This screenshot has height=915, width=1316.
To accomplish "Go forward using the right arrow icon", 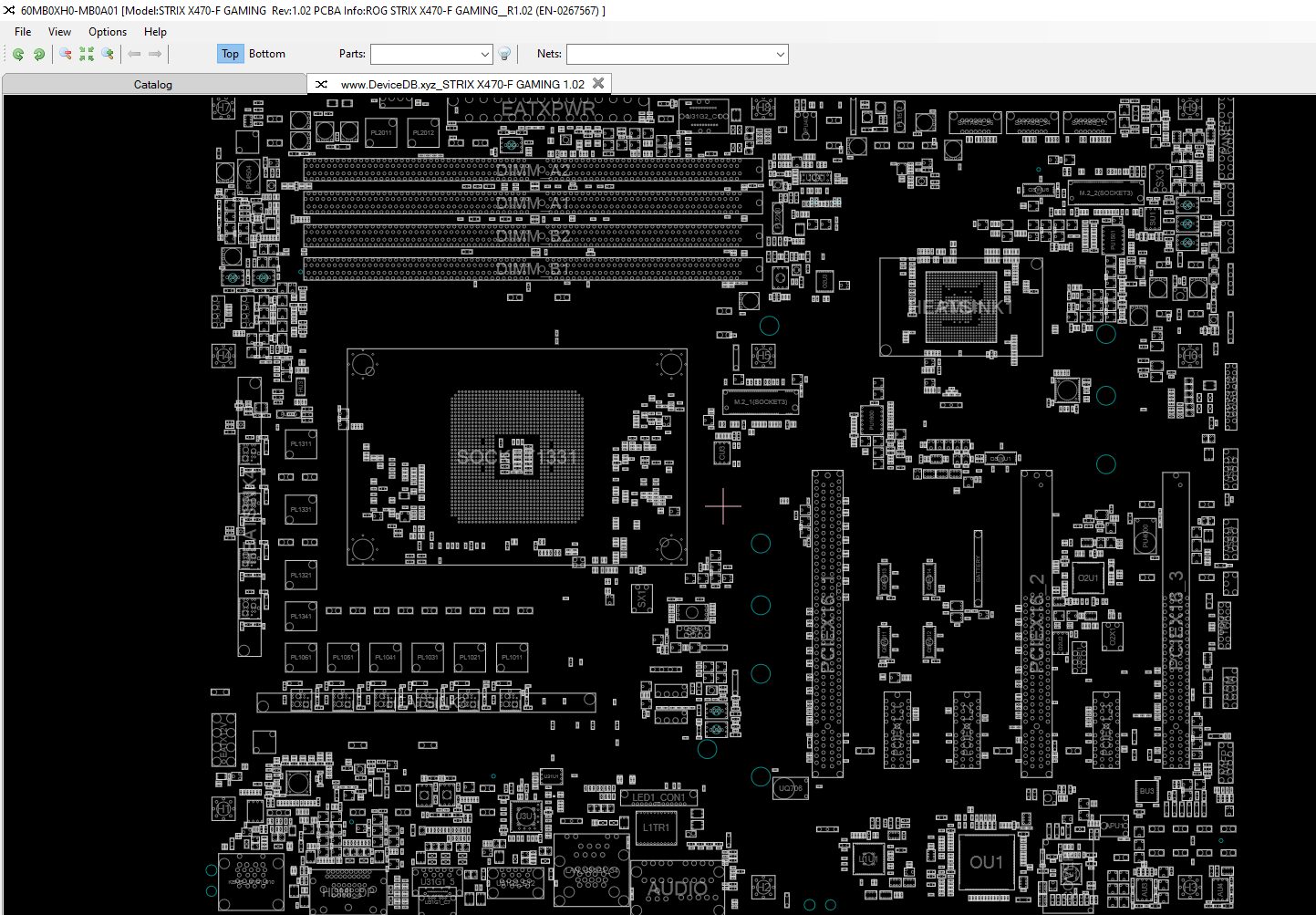I will (x=155, y=55).
